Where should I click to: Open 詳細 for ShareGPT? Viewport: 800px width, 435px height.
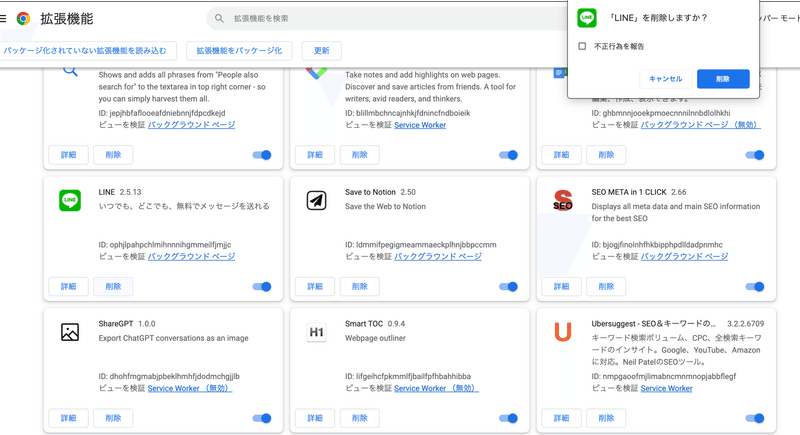[x=68, y=418]
